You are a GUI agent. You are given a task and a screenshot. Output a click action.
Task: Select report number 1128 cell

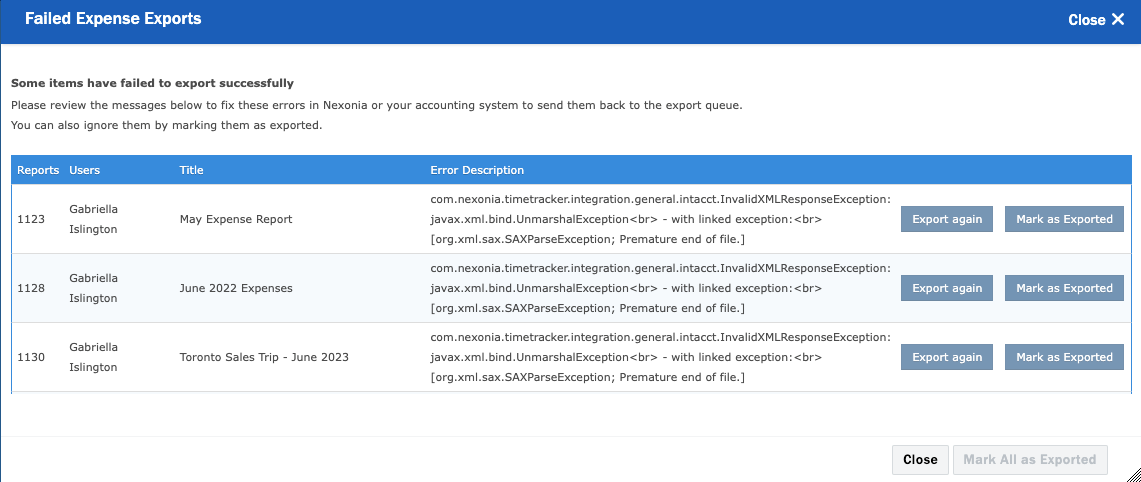(x=31, y=288)
